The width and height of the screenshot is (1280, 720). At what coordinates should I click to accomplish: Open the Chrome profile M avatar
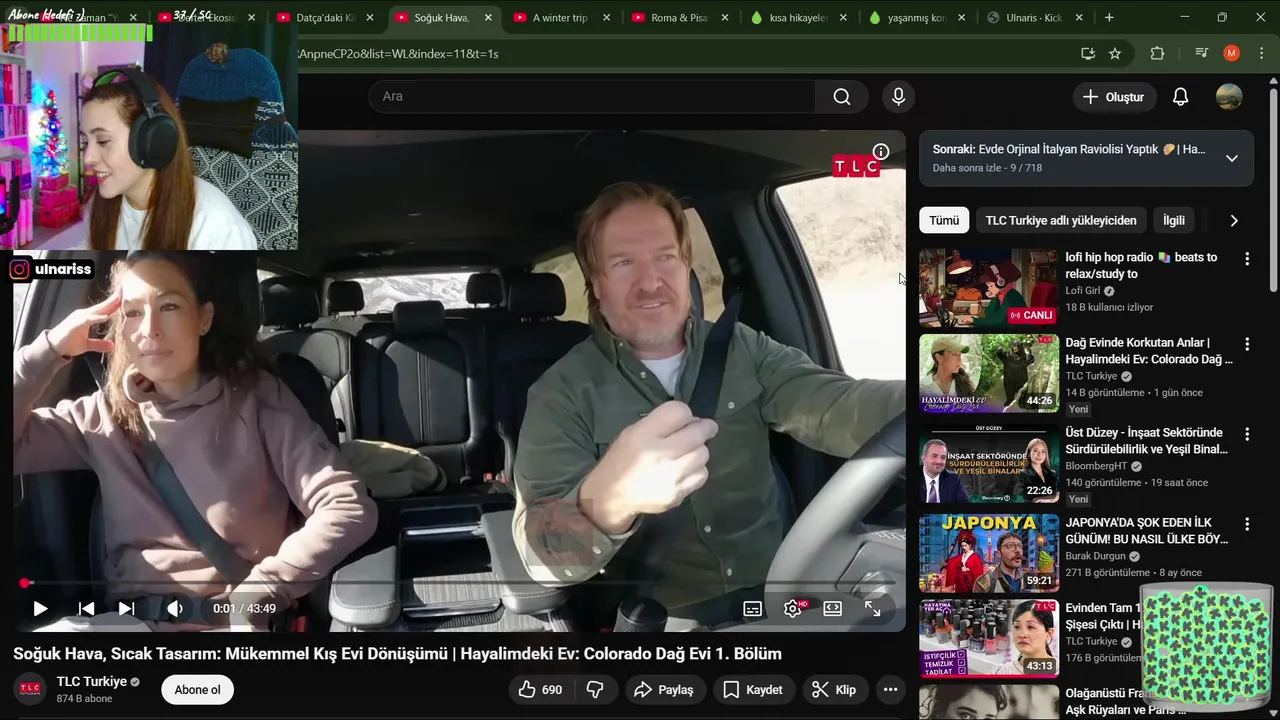[1232, 53]
